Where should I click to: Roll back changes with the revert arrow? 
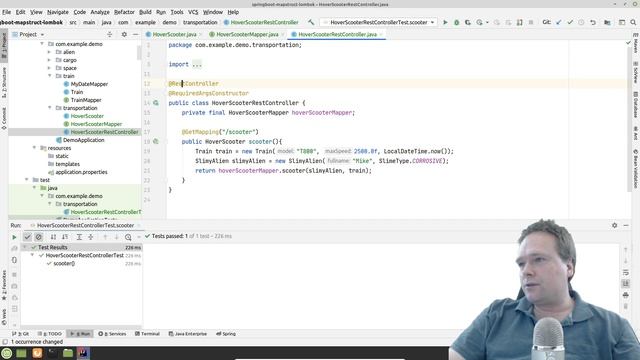click(593, 22)
